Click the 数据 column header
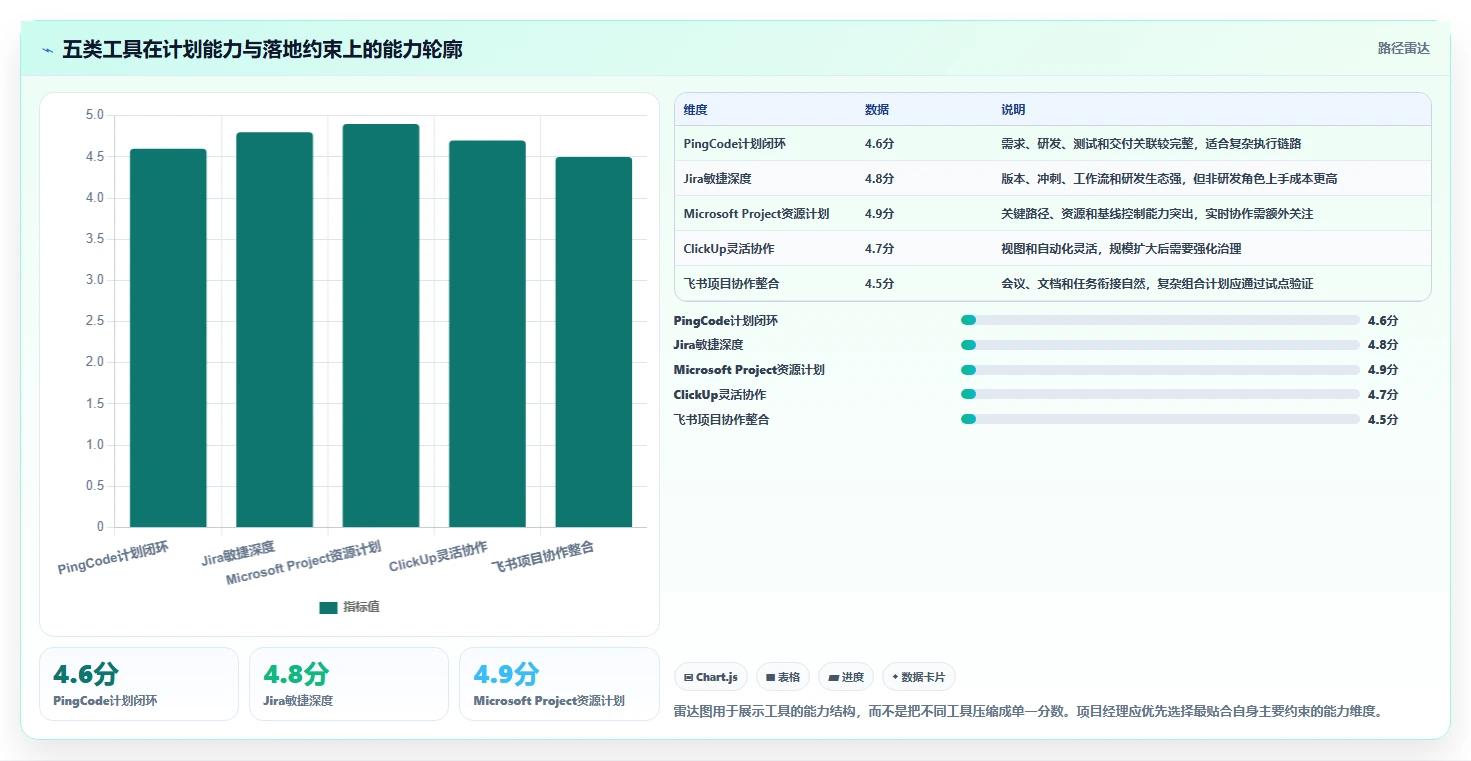 (877, 110)
